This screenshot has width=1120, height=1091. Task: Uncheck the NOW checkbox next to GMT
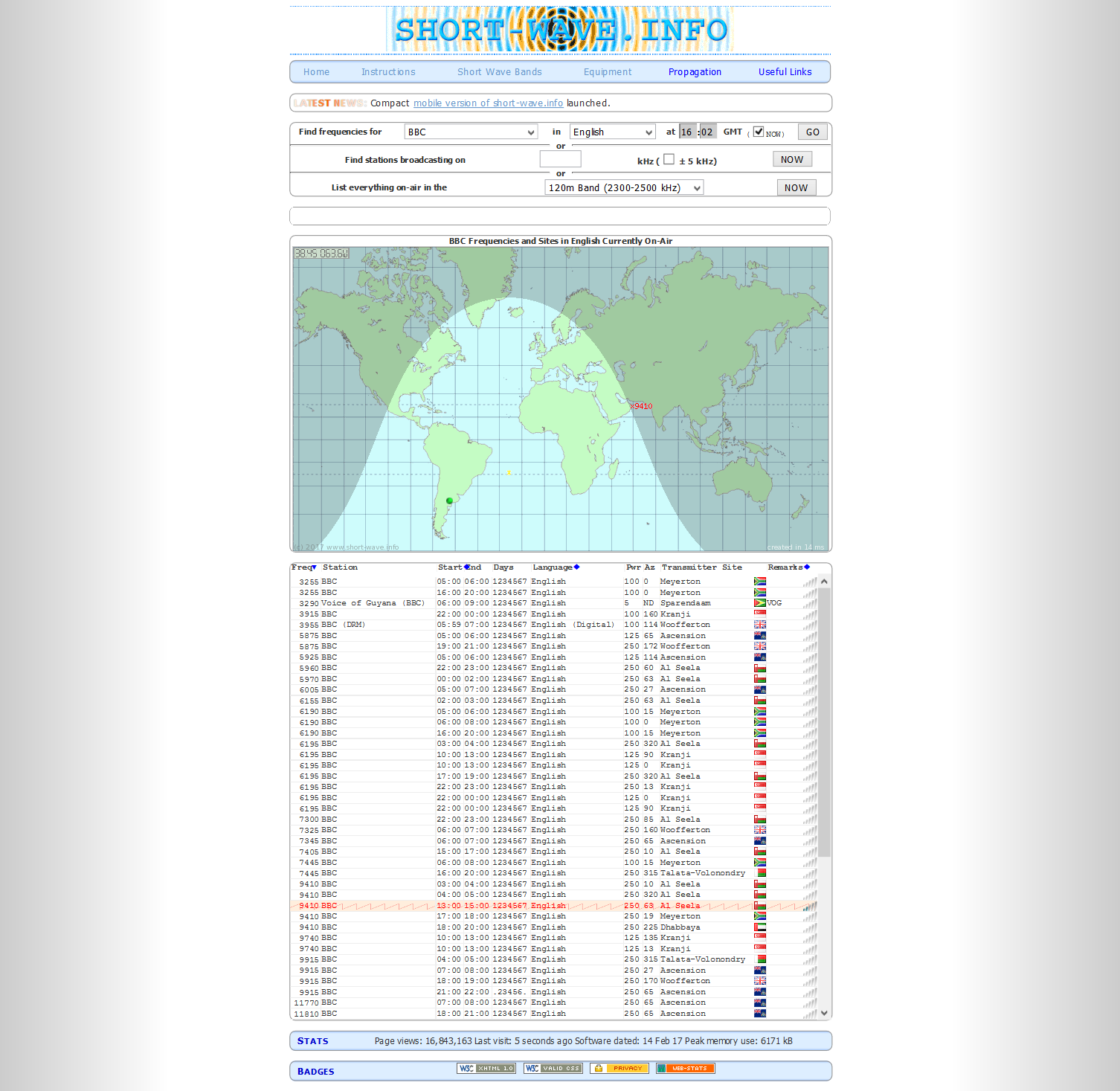pyautogui.click(x=758, y=131)
